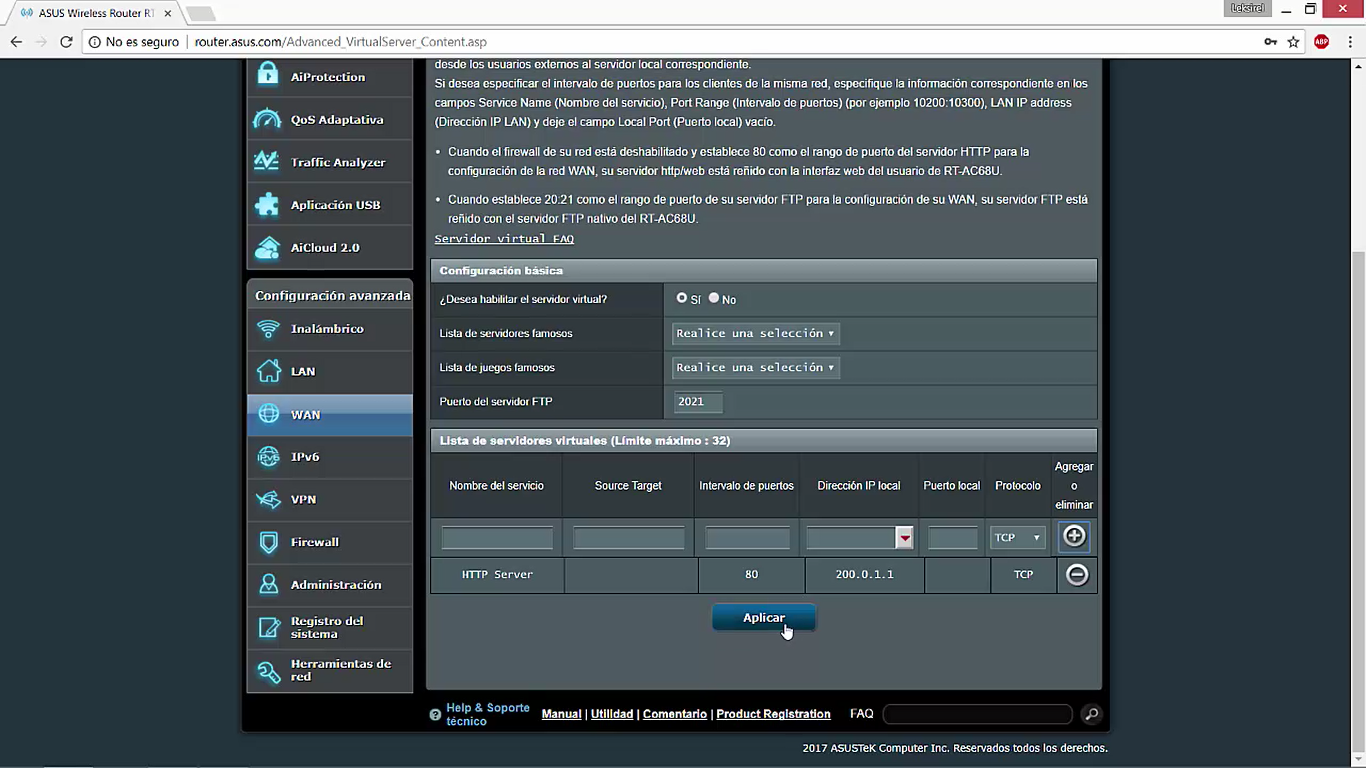This screenshot has height=768, width=1366.
Task: Remove the HTTP Server entry minus icon
Action: [1077, 575]
